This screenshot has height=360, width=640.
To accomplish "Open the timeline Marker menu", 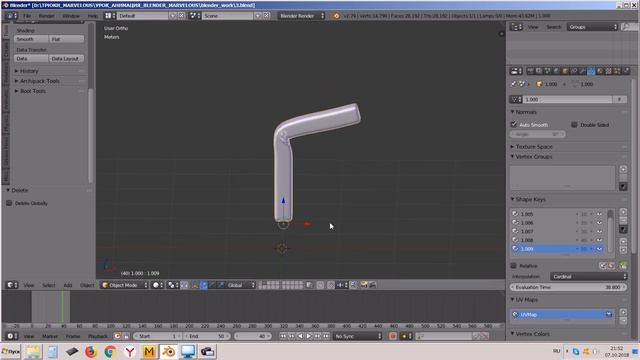I will (x=50, y=336).
